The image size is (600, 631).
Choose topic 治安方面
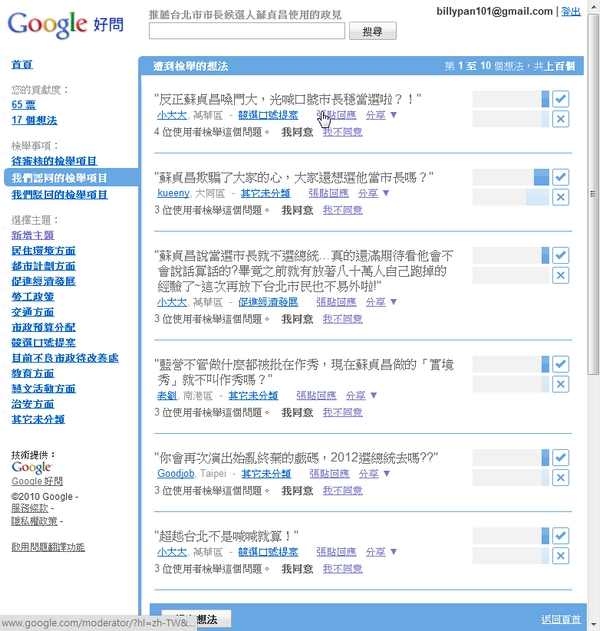[x=33, y=404]
